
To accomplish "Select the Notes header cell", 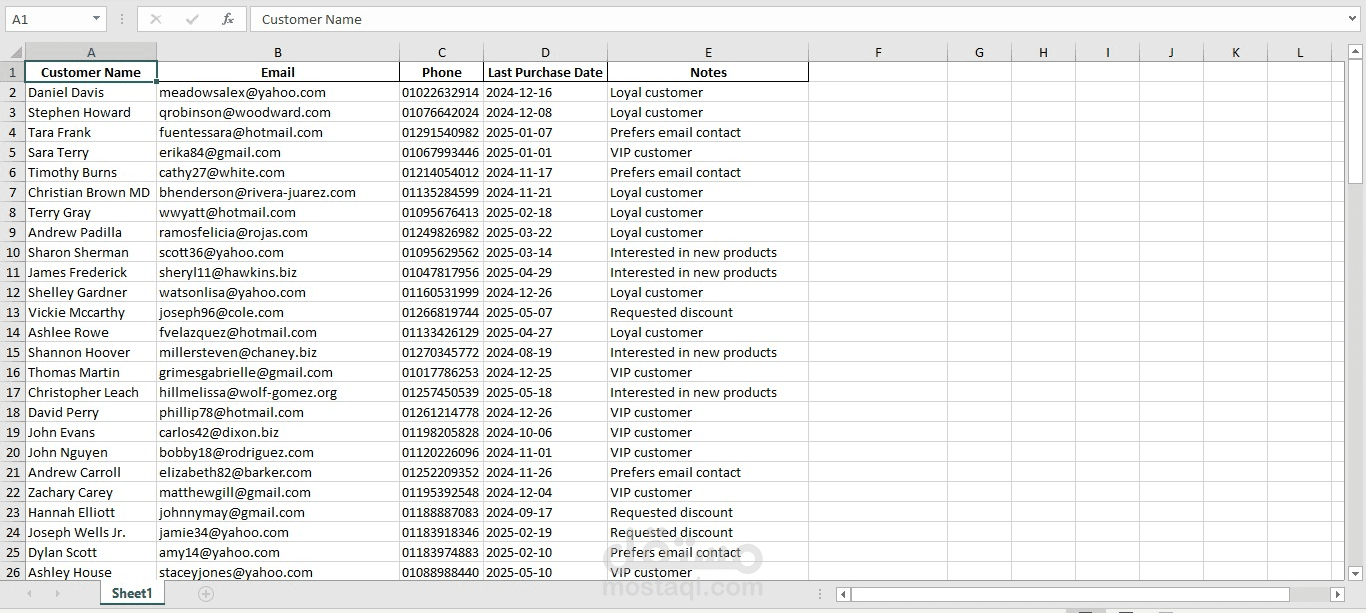I will coord(708,73).
